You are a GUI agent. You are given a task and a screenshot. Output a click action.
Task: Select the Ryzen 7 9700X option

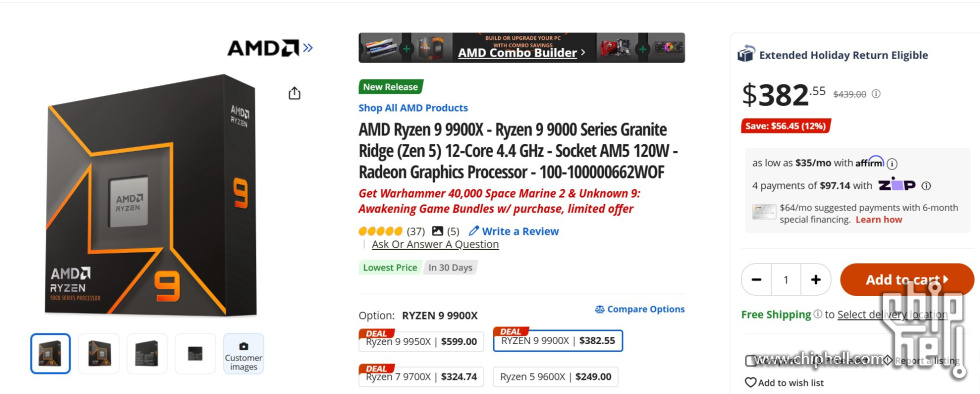point(421,376)
